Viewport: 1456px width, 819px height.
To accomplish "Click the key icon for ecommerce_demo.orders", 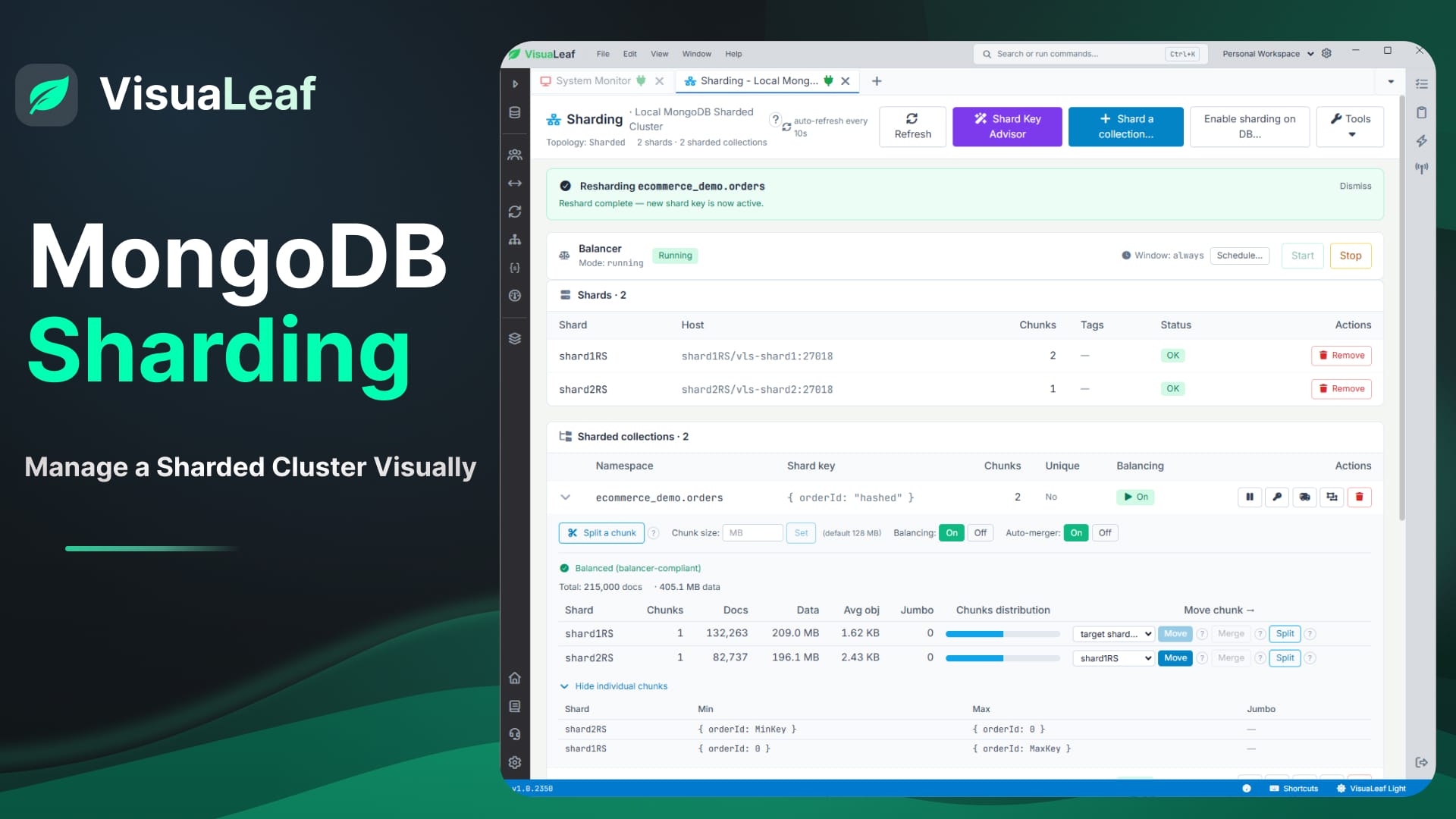I will (1277, 497).
